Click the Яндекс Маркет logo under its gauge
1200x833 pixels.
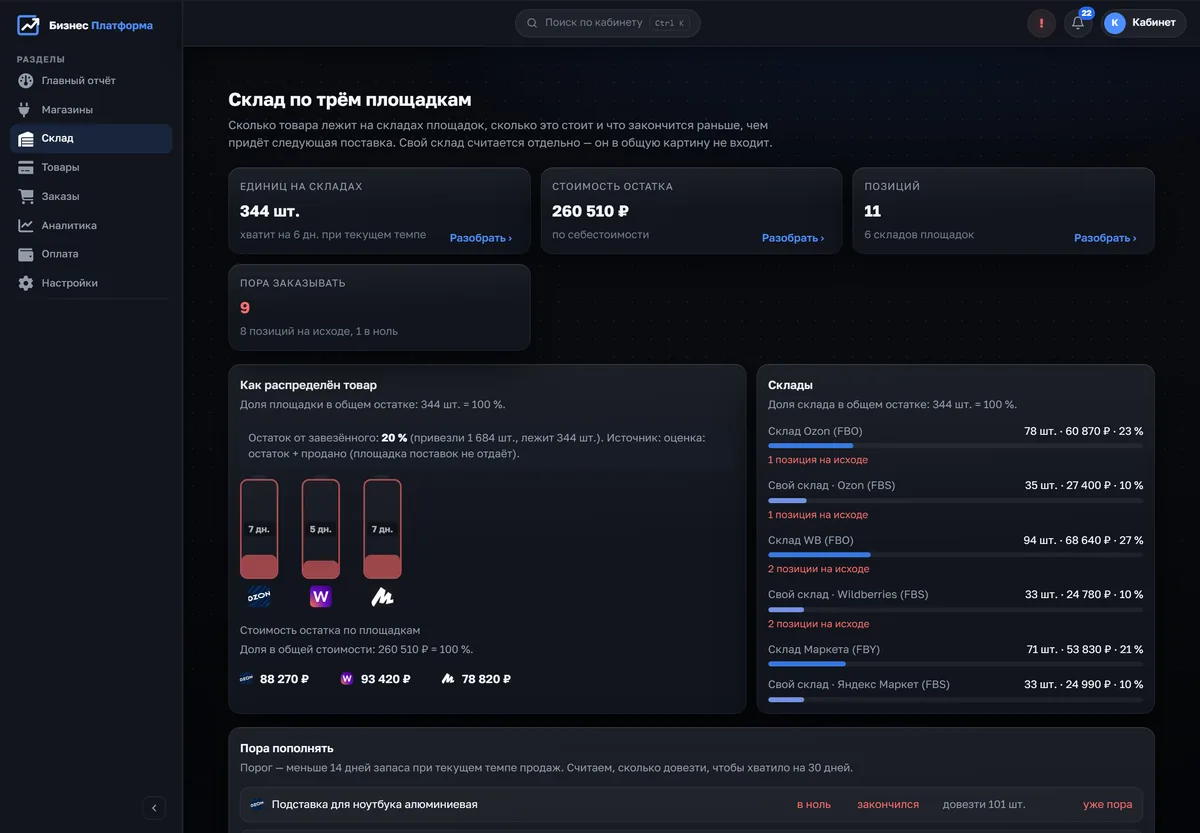tap(382, 597)
